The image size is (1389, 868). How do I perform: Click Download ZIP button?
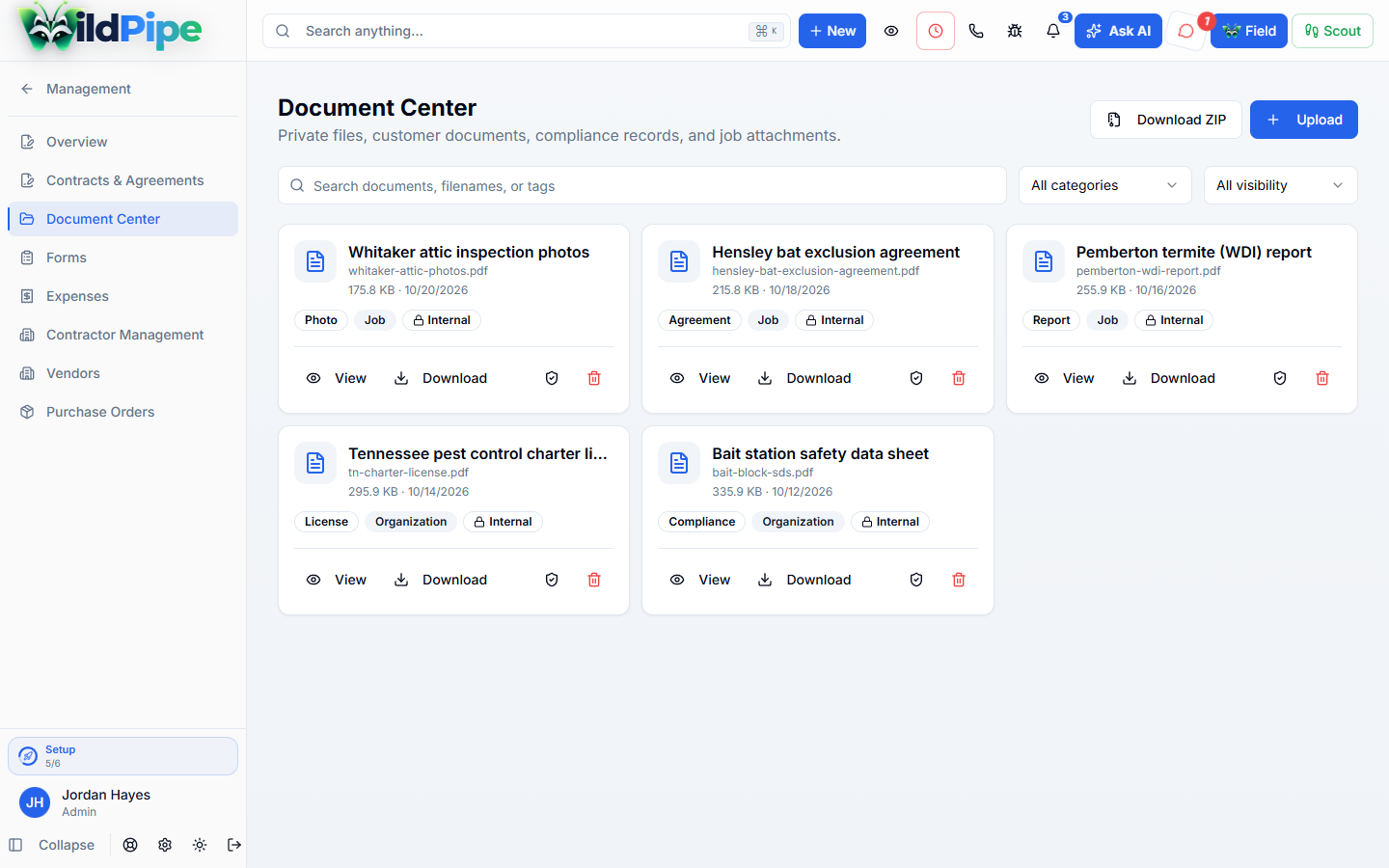pos(1166,120)
